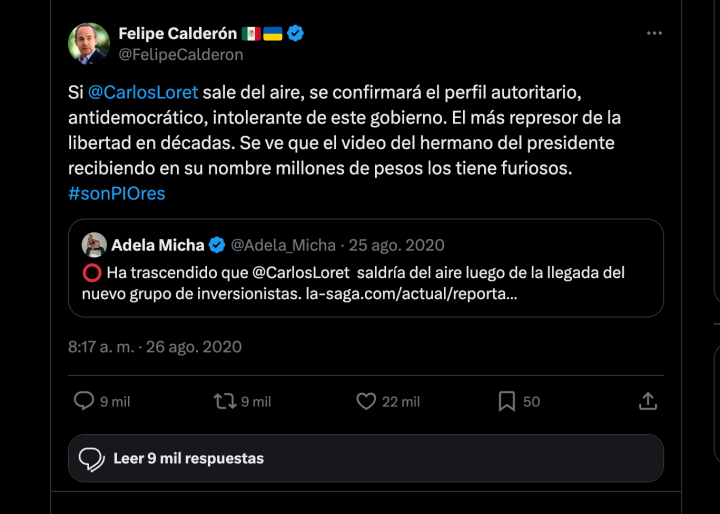Click the 25 ago. 2020 quoted tweet date
This screenshot has width=720, height=514.
397,245
